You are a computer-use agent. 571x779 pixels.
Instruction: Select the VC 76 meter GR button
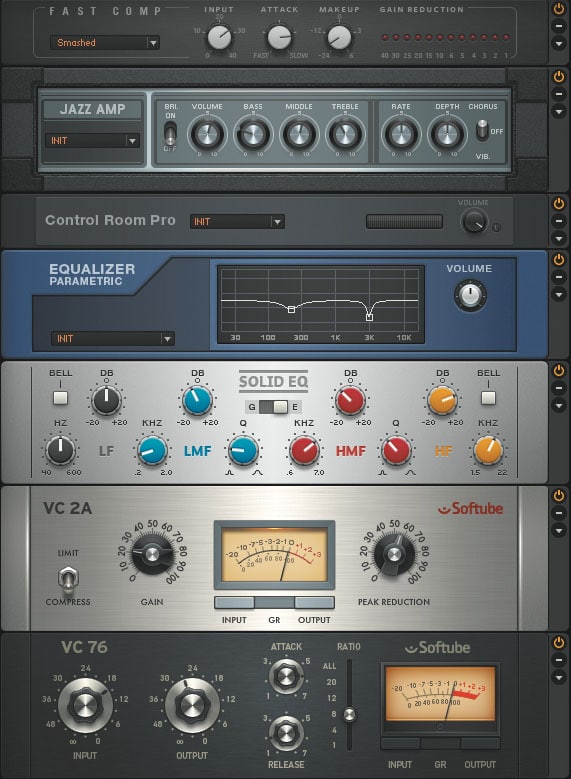click(440, 744)
